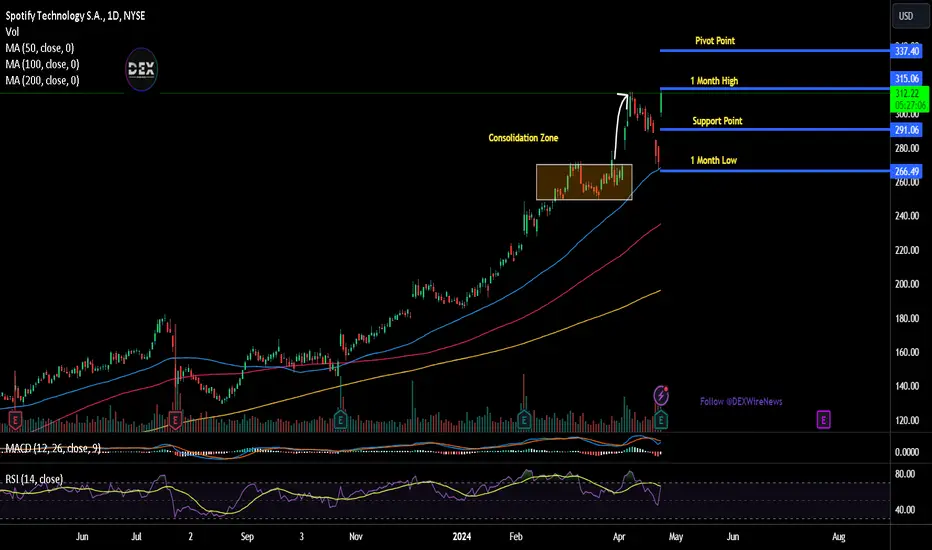Select the Consolidation Zone text label

pyautogui.click(x=523, y=137)
